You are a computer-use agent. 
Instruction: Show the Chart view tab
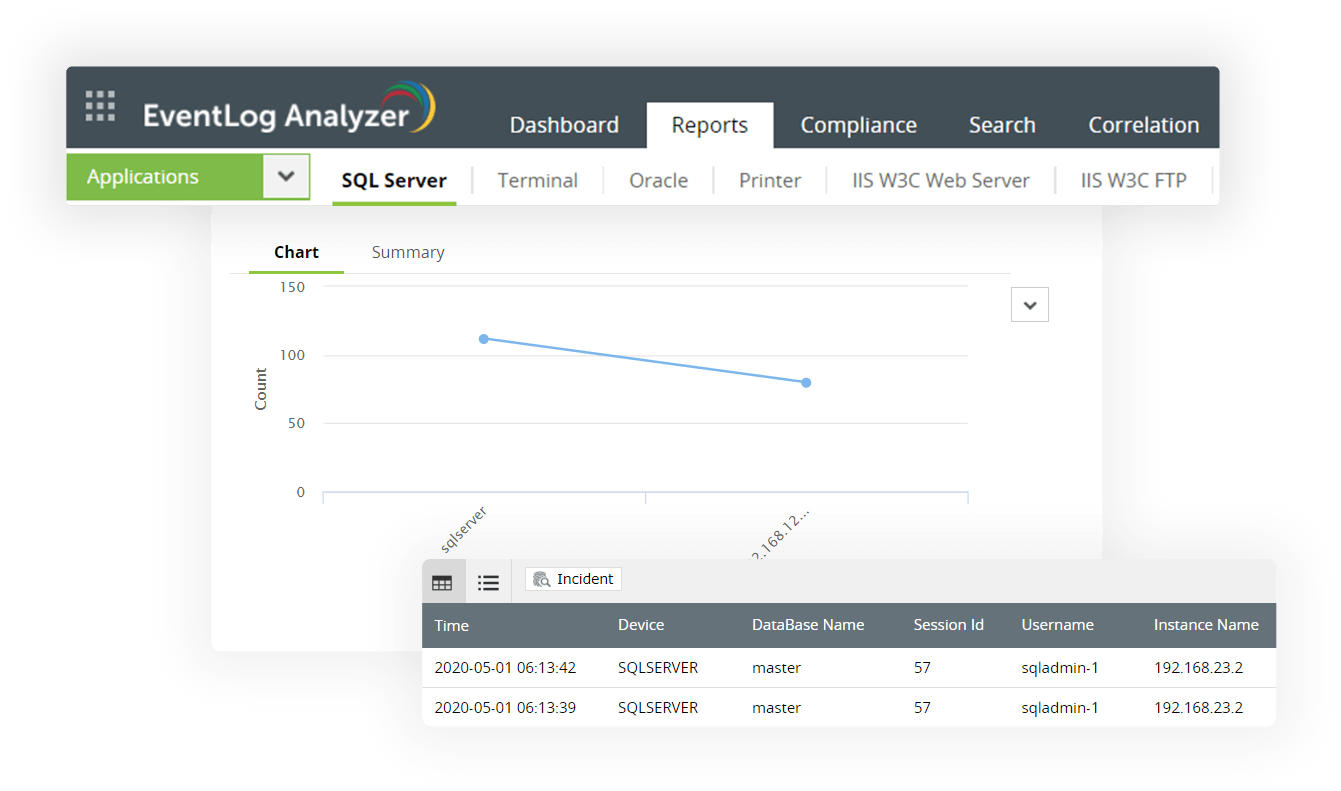pyautogui.click(x=296, y=253)
